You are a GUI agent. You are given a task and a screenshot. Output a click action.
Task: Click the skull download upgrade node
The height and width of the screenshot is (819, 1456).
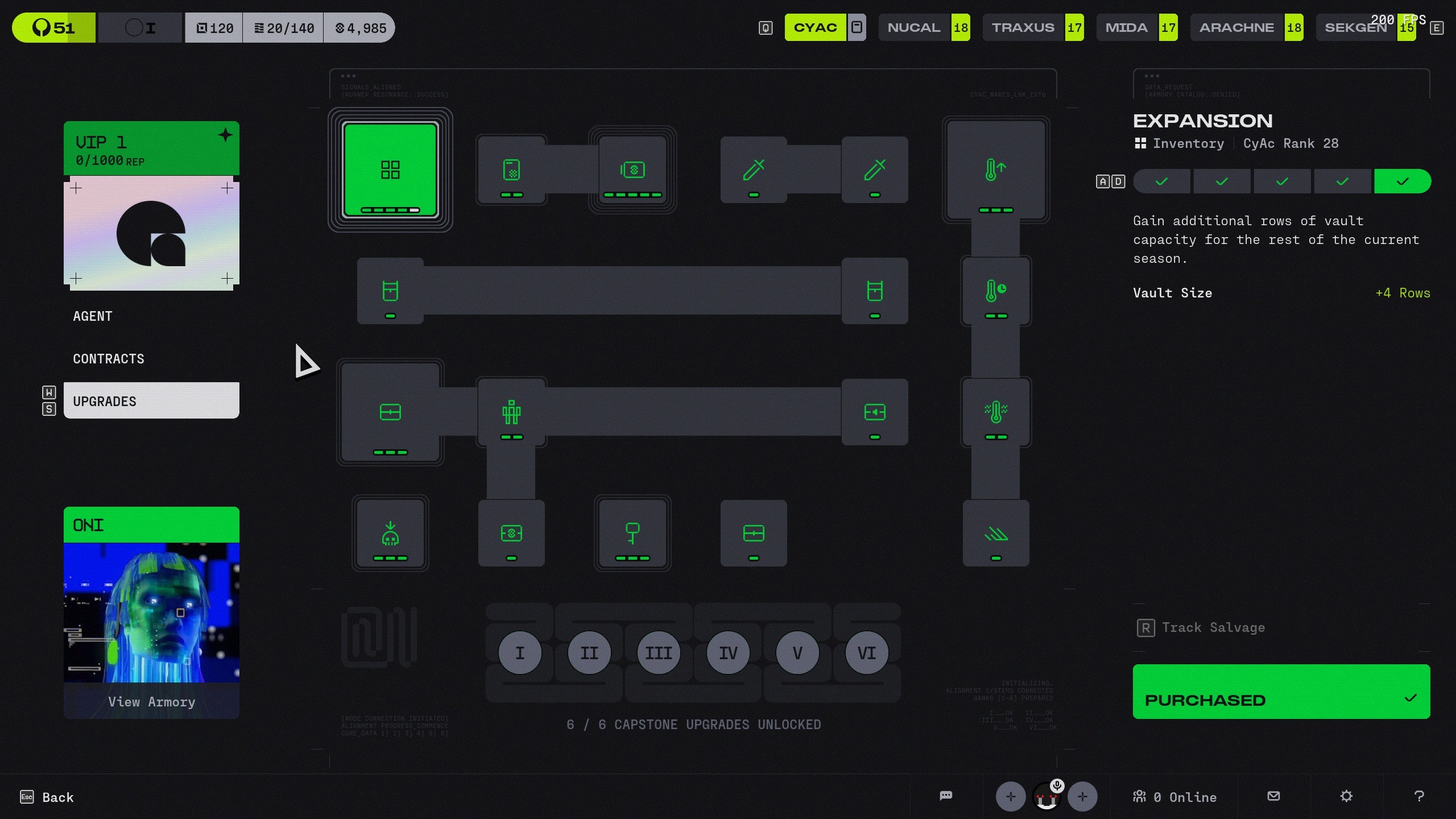point(390,533)
